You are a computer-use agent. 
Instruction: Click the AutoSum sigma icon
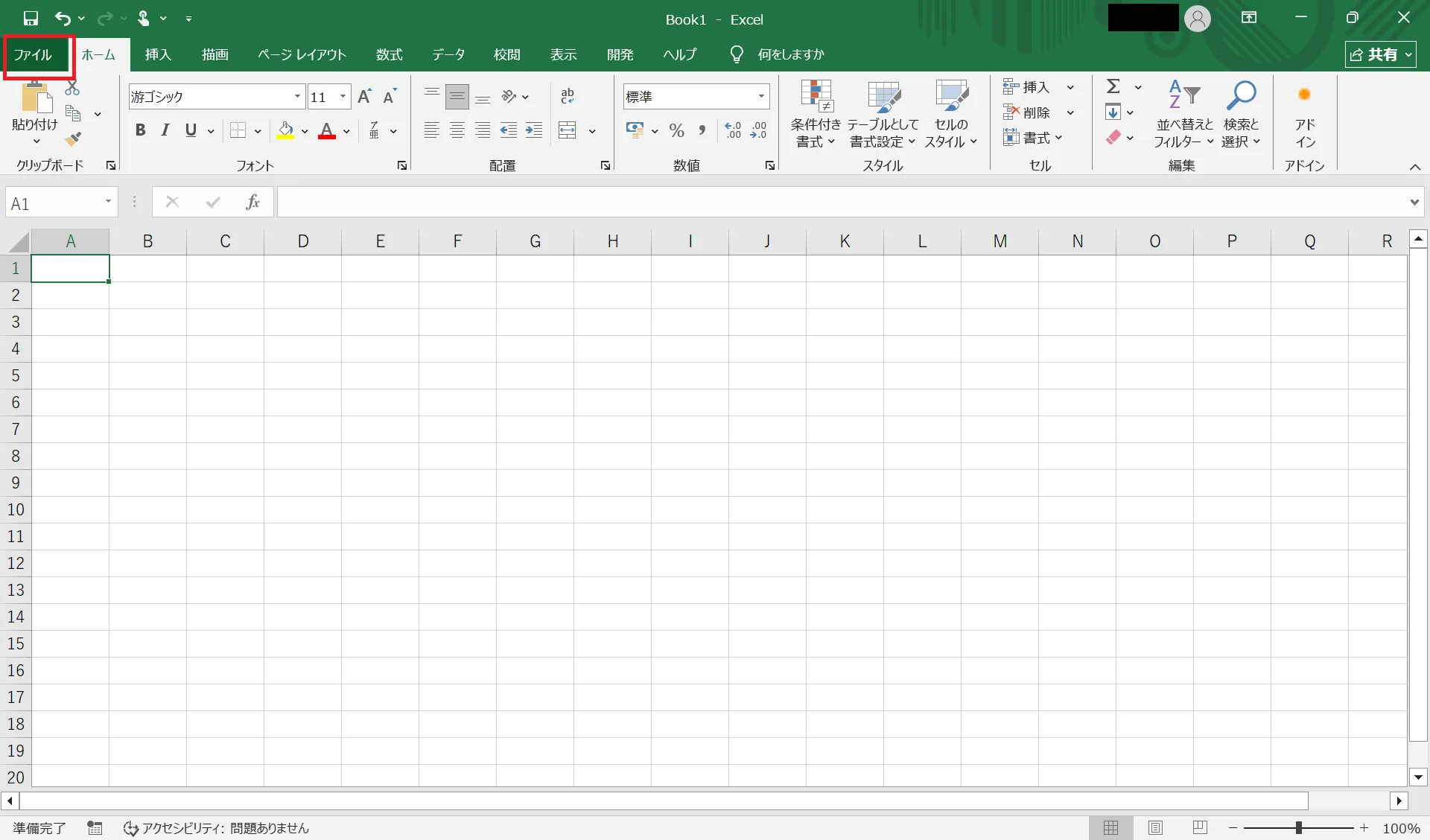1113,87
